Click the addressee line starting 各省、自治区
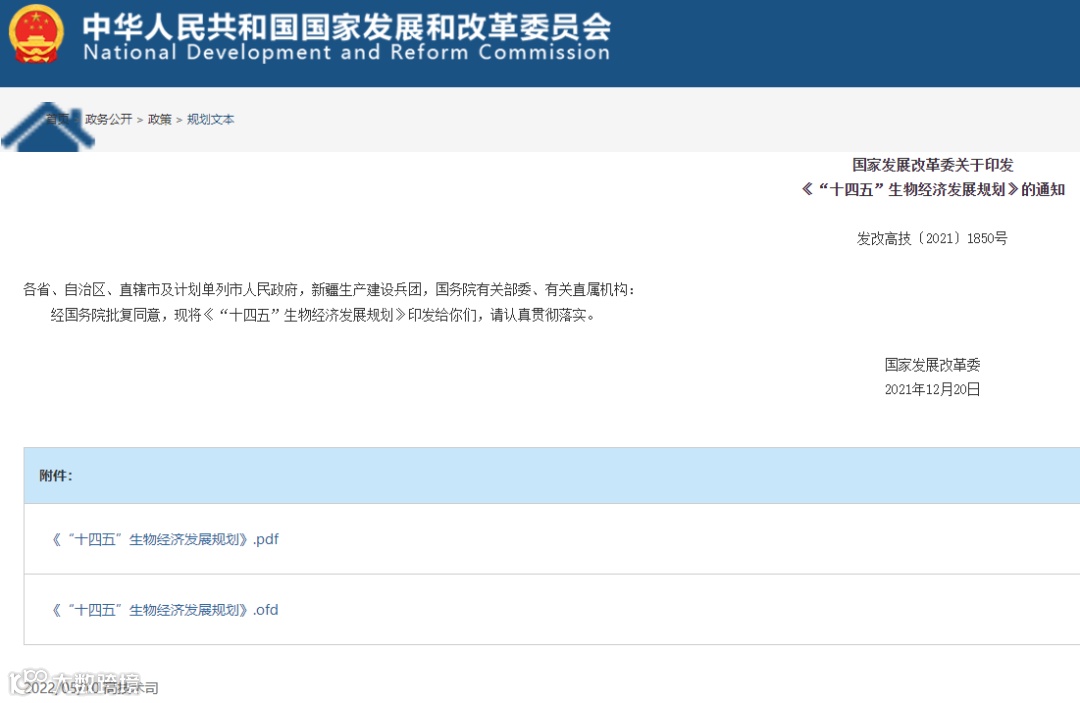This screenshot has width=1080, height=703. 329,289
